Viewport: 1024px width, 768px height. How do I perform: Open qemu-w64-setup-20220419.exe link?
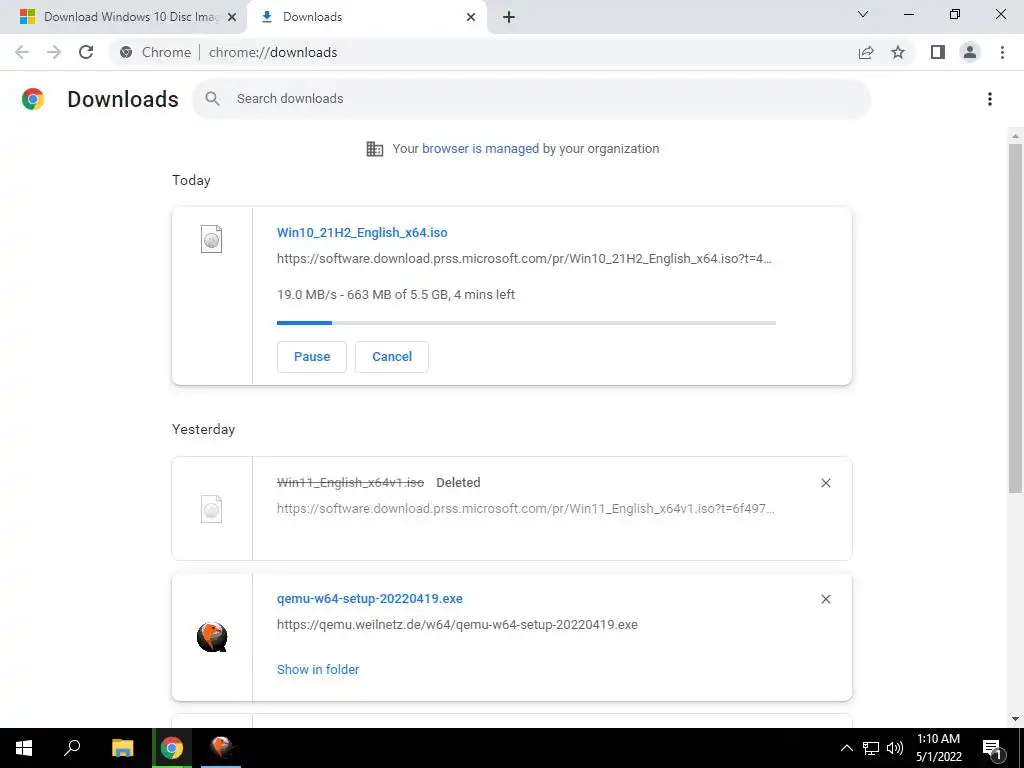[x=370, y=599]
